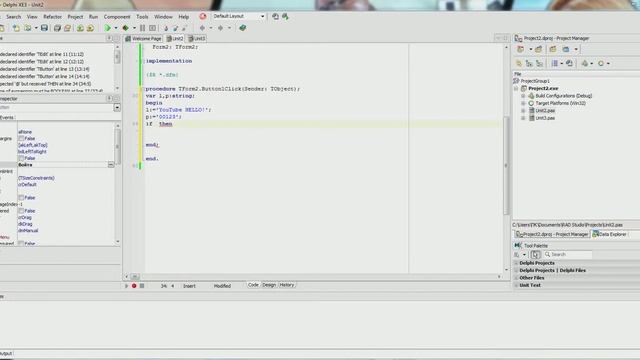Pause the running program
640x360 pixels.
142,28
